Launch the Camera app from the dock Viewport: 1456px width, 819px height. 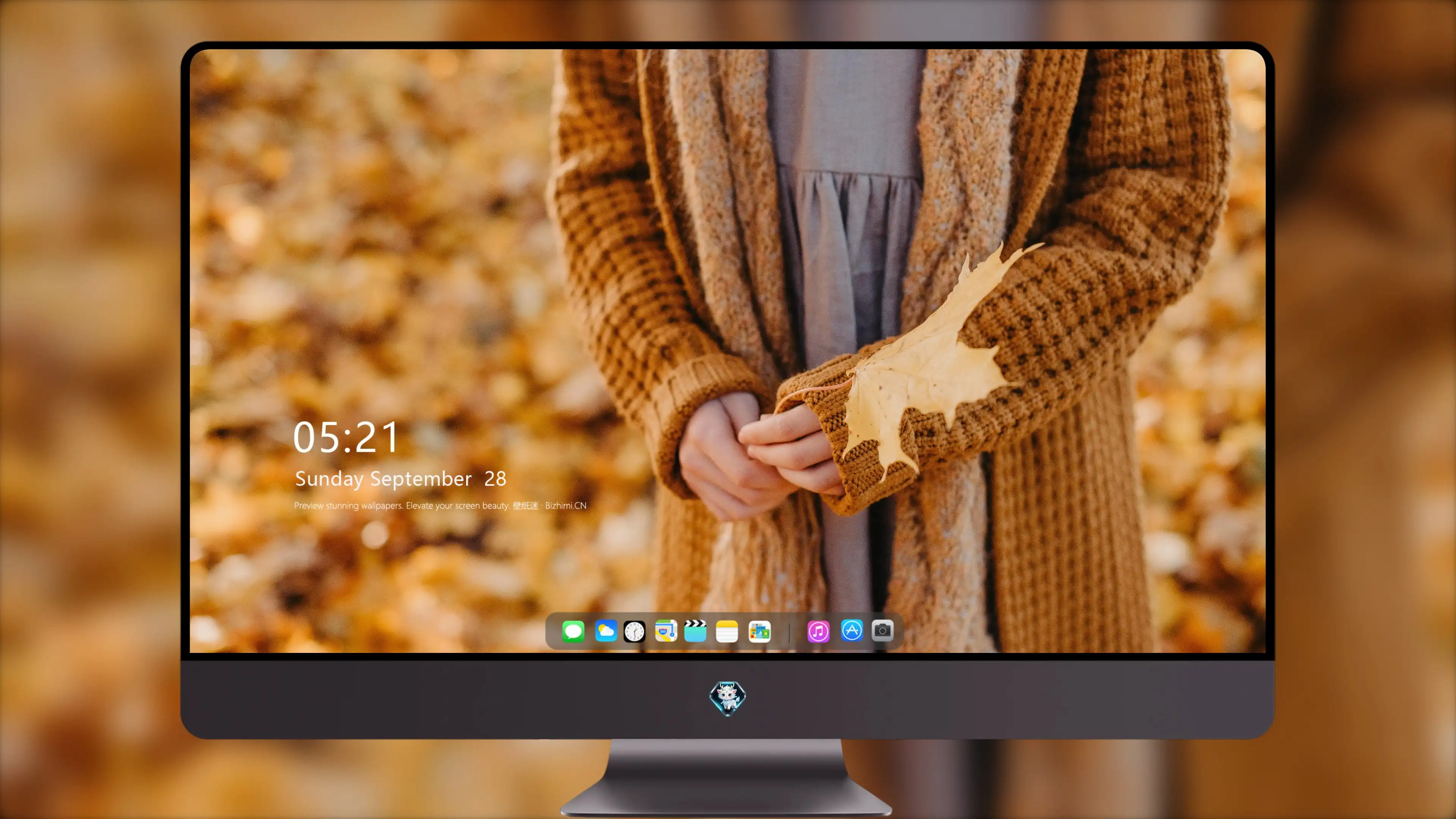(882, 630)
